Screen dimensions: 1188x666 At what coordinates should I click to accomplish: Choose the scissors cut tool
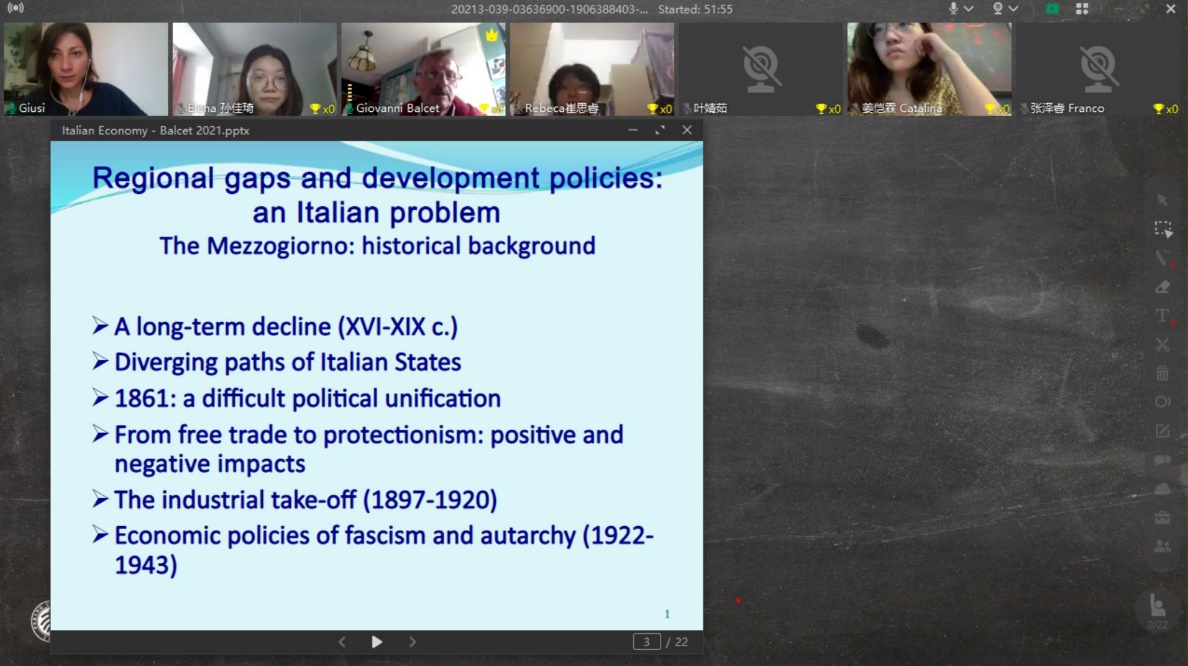1162,345
